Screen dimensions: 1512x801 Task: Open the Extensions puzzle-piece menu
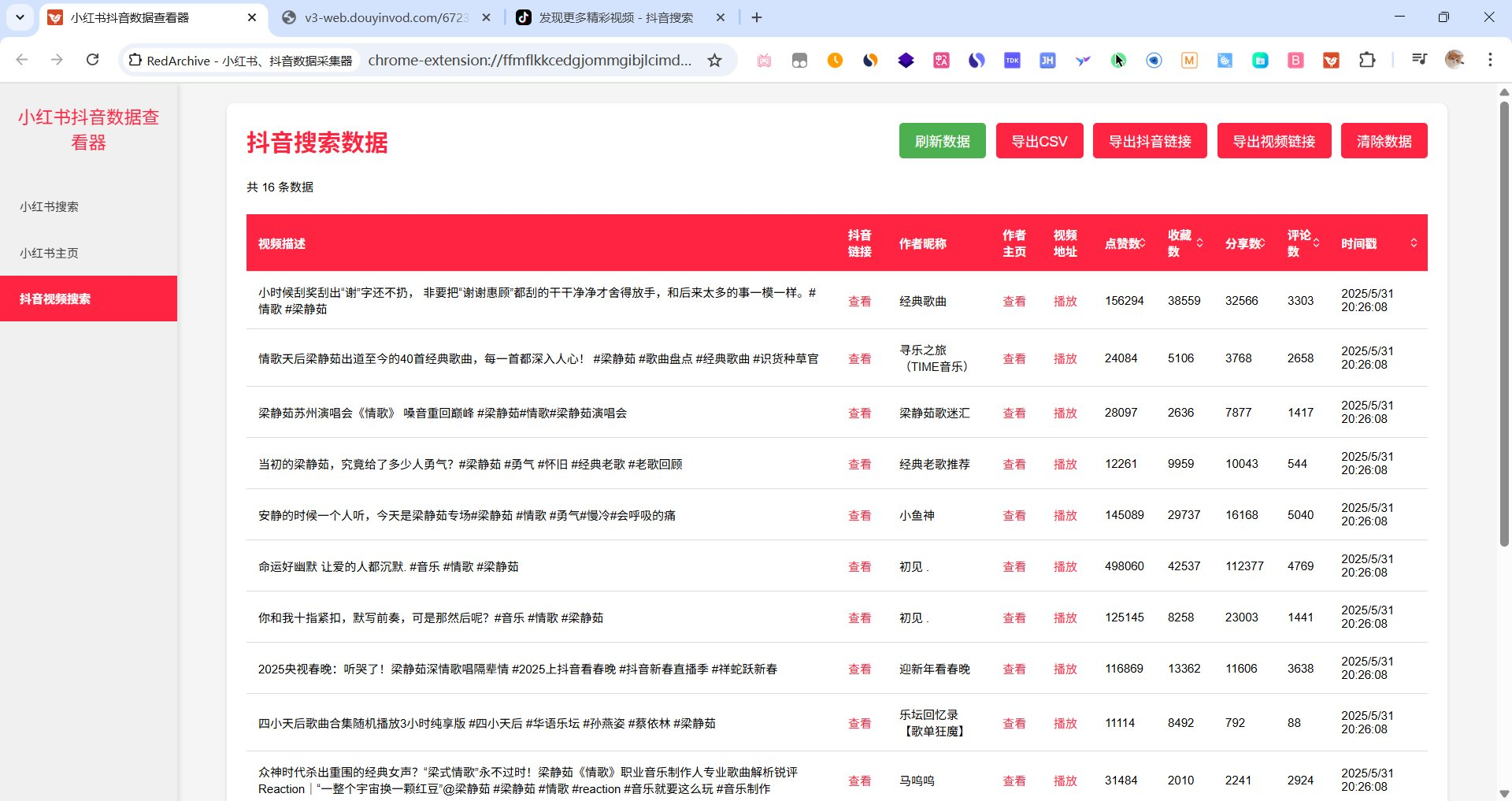[x=1367, y=60]
